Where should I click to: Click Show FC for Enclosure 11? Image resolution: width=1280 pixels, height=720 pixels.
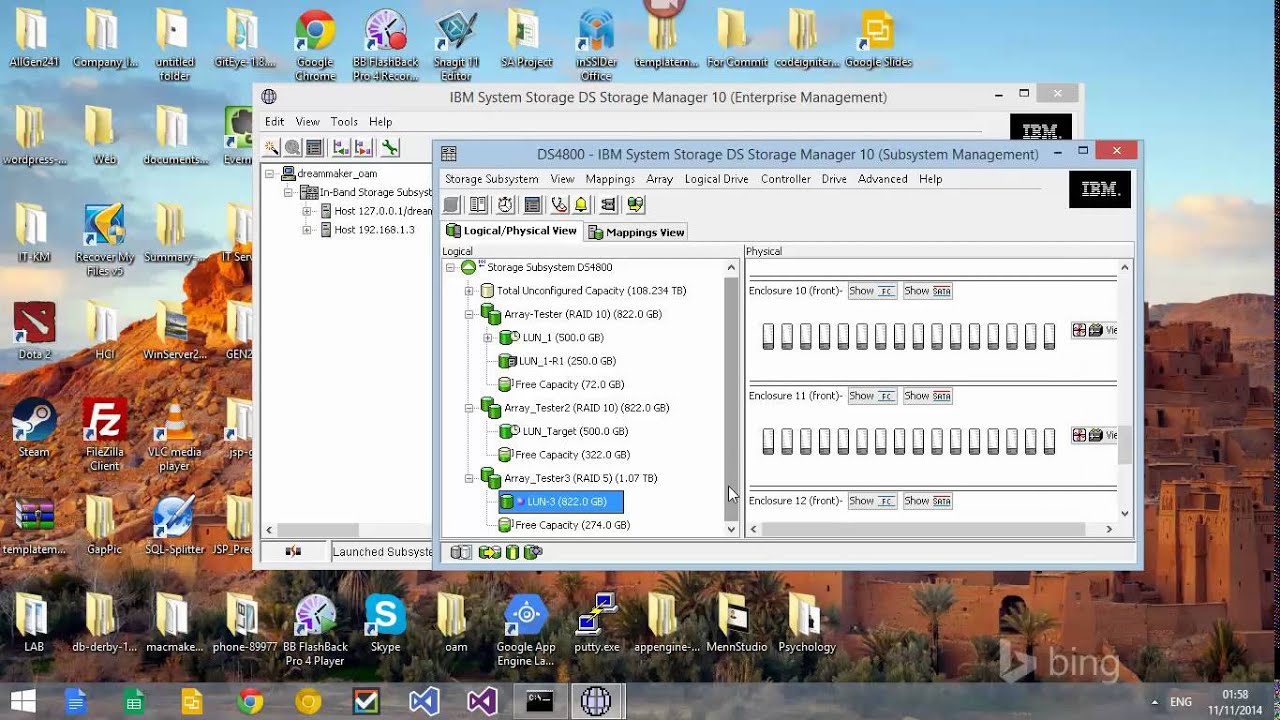[872, 396]
